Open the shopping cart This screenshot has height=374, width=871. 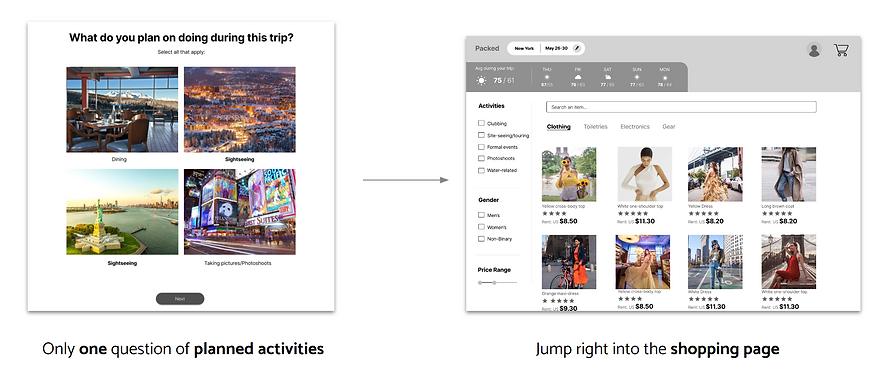pyautogui.click(x=841, y=50)
